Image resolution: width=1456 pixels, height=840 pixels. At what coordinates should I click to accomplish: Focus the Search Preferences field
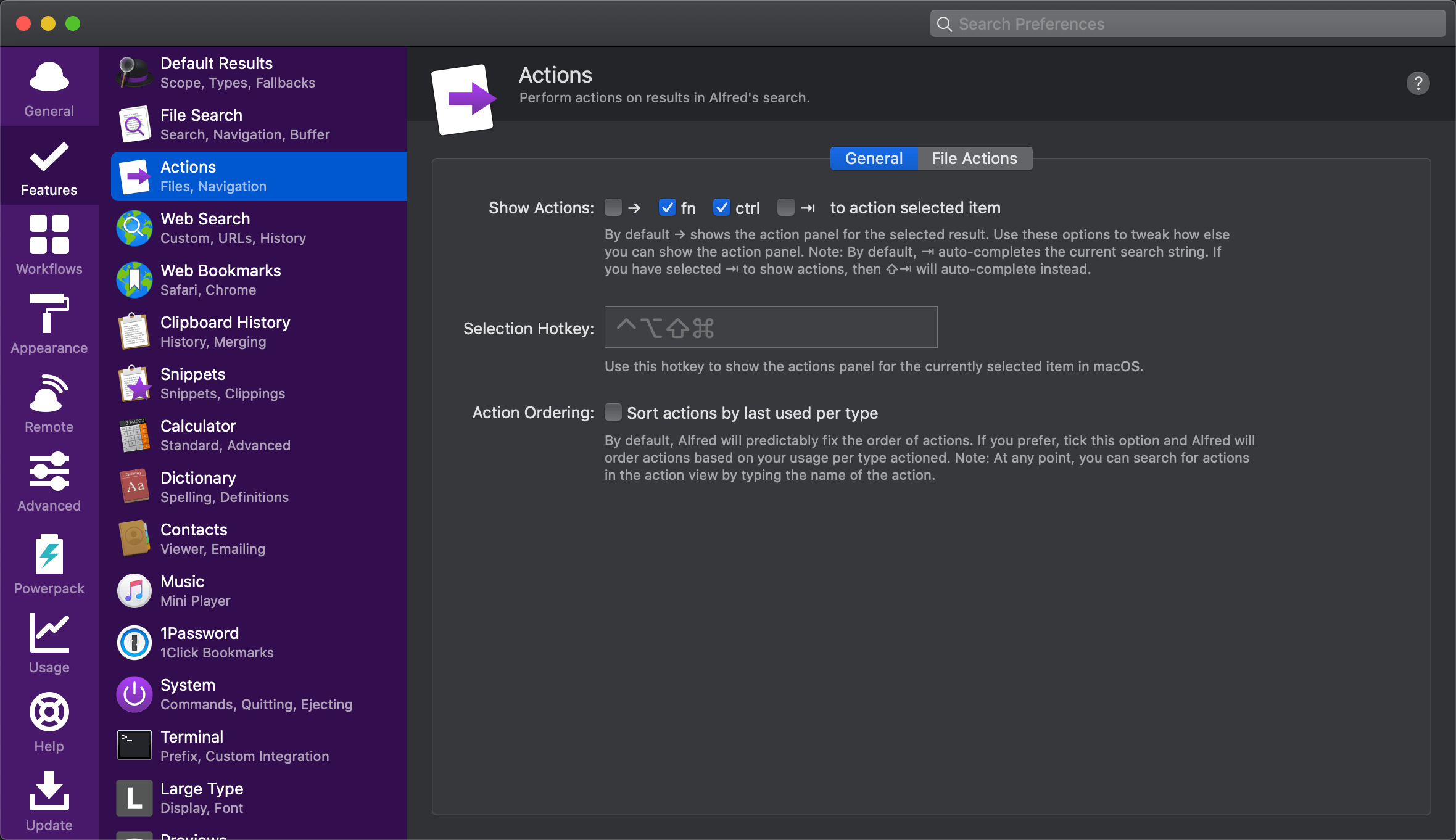(1188, 23)
